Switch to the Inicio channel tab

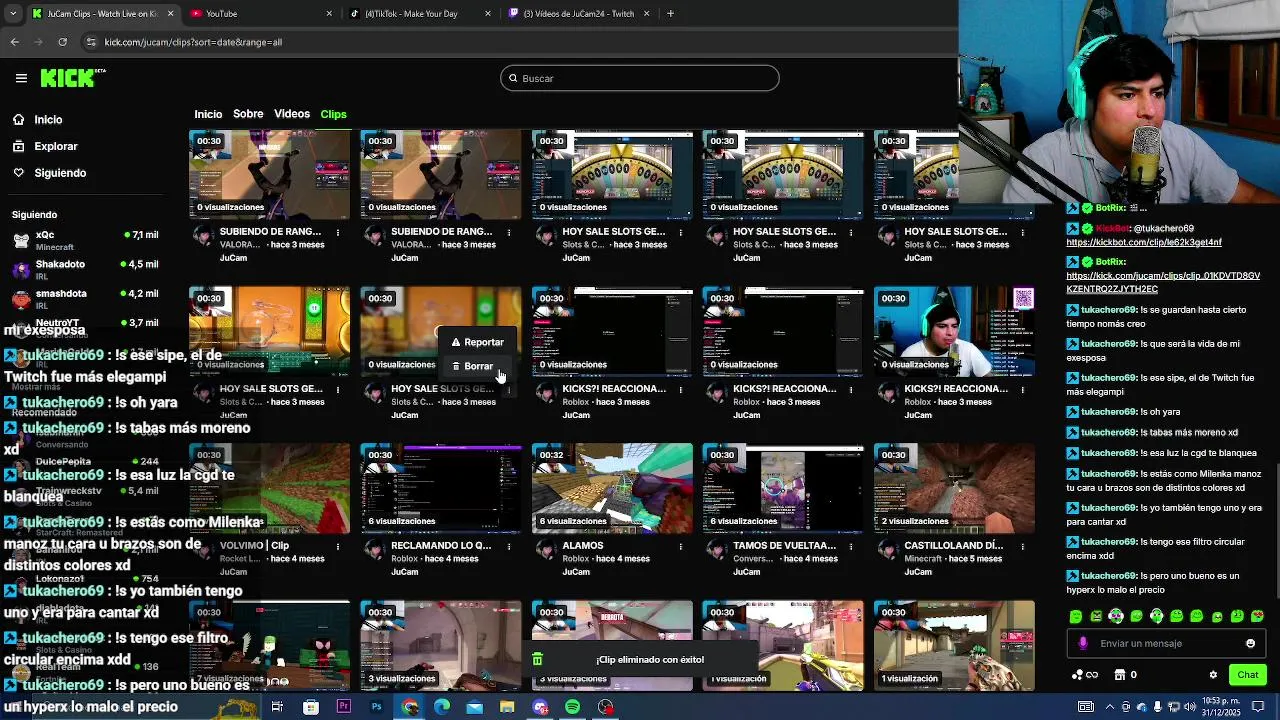[x=208, y=114]
